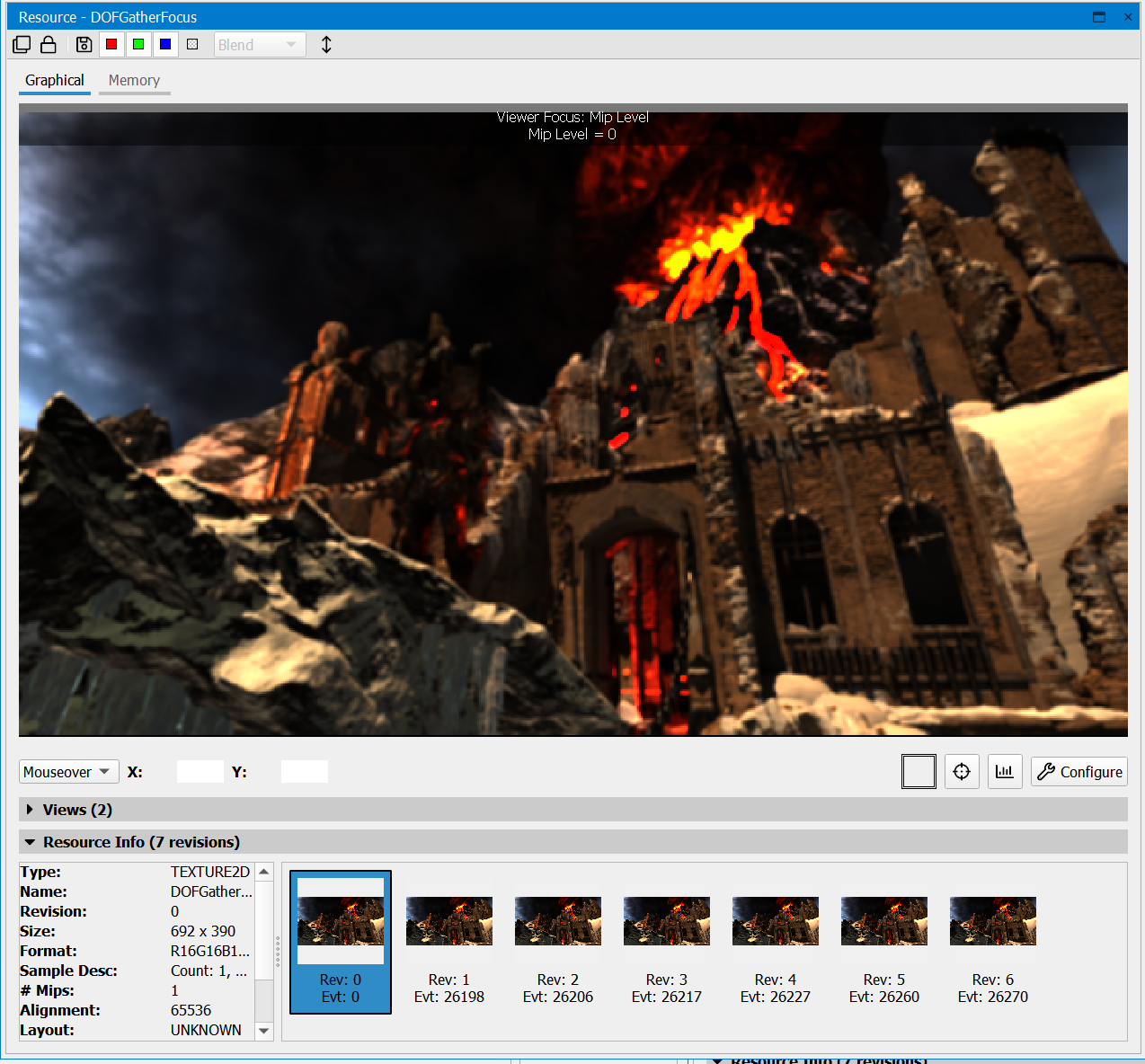Open the Blend mode dropdown
Image resolution: width=1145 pixels, height=1064 pixels.
(x=259, y=44)
